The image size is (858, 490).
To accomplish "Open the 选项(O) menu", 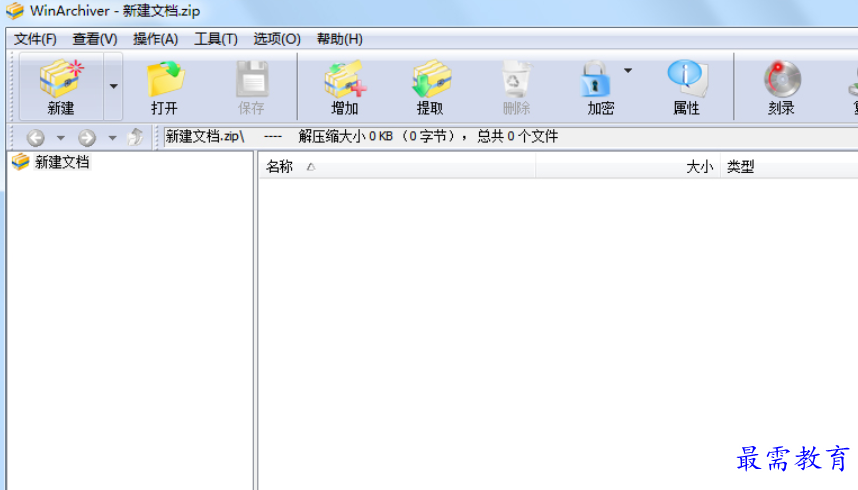I will [277, 39].
